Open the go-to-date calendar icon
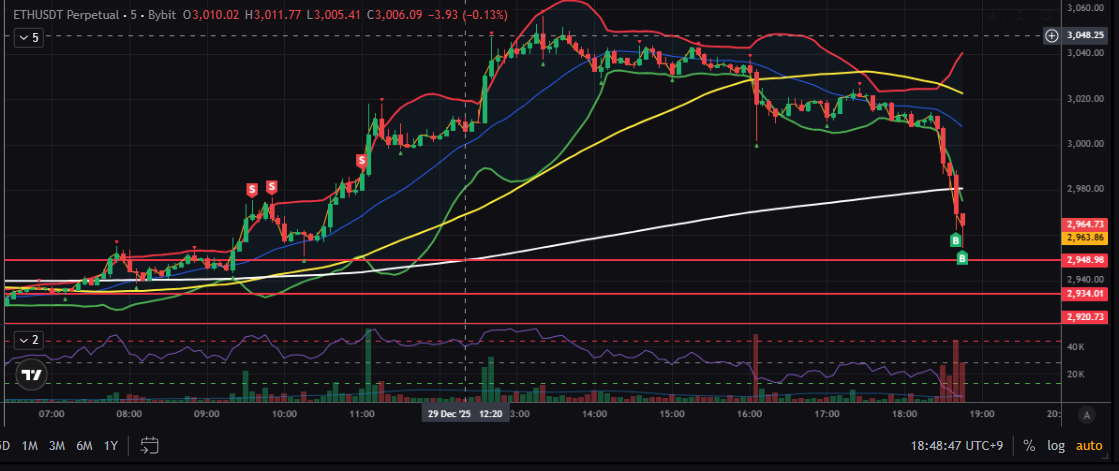This screenshot has width=1119, height=471. coord(150,445)
